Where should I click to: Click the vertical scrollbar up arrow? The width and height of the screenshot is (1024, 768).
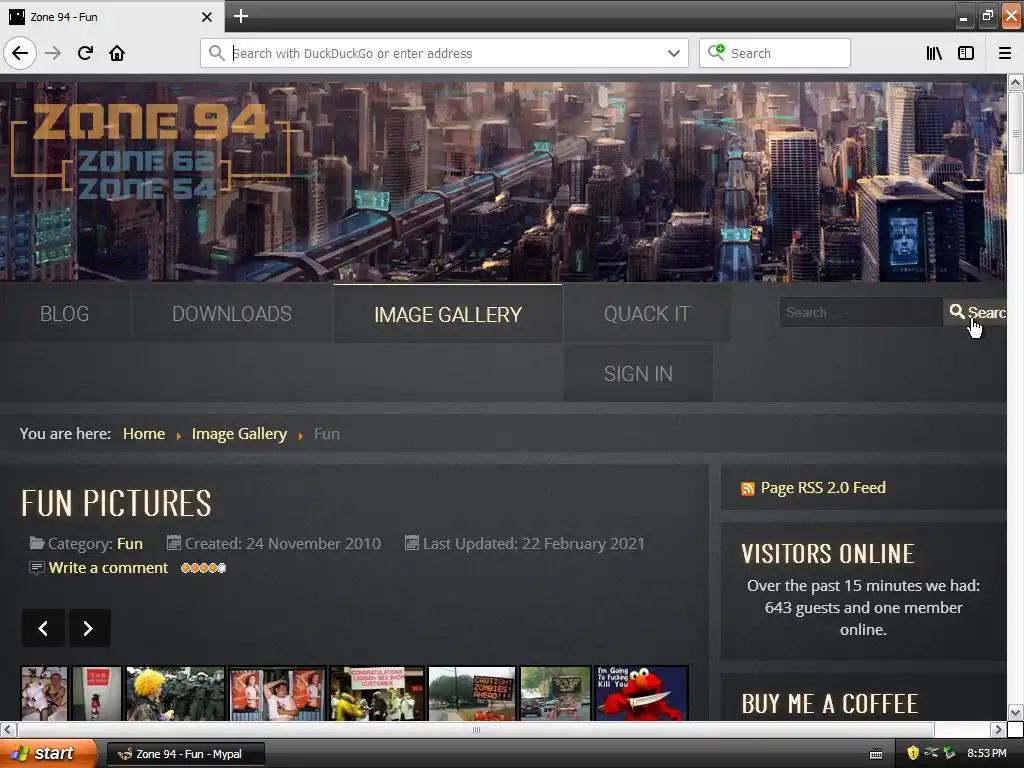pyautogui.click(x=1015, y=82)
